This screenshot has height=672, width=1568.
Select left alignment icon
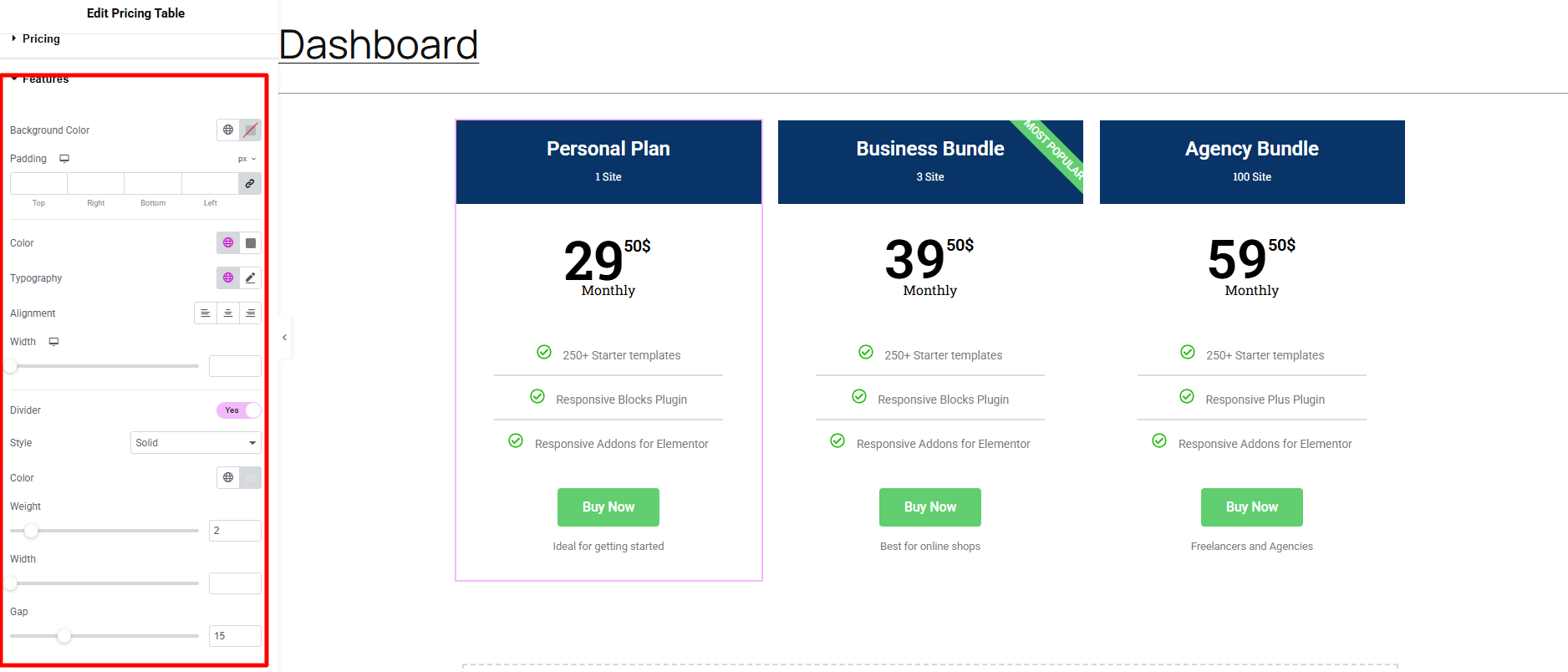point(206,313)
